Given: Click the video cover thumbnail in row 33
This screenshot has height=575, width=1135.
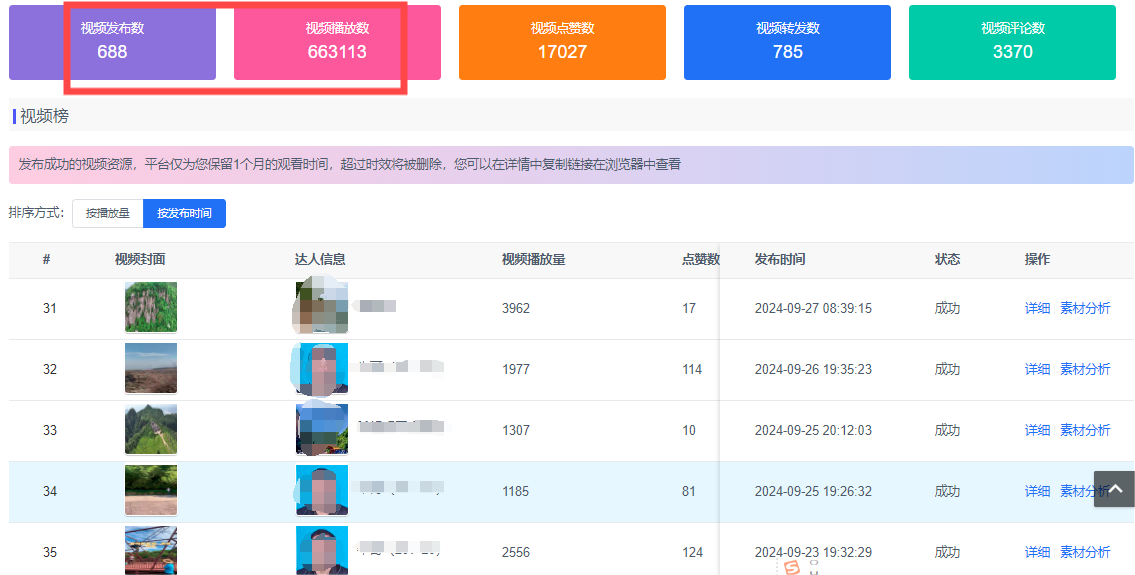Looking at the screenshot, I should tap(151, 429).
